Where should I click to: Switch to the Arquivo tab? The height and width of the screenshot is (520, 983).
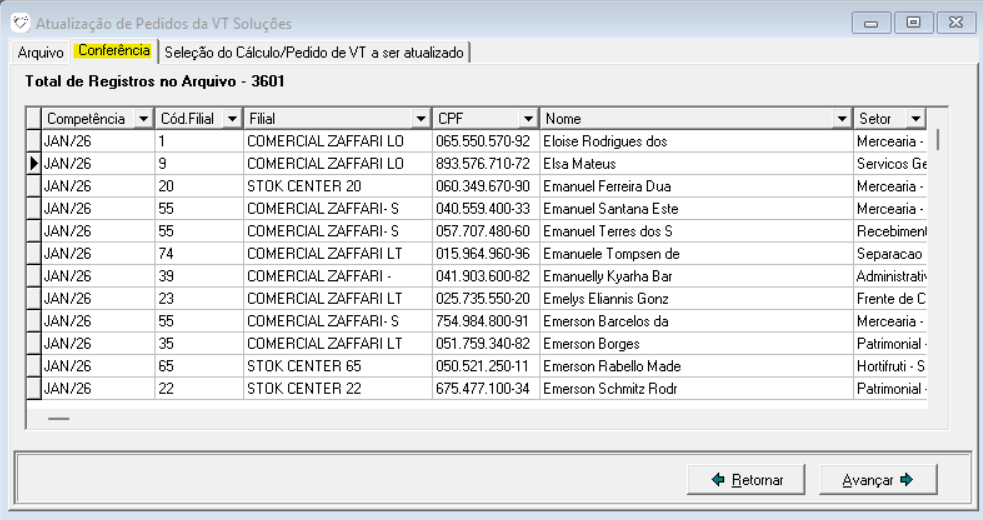pos(41,52)
